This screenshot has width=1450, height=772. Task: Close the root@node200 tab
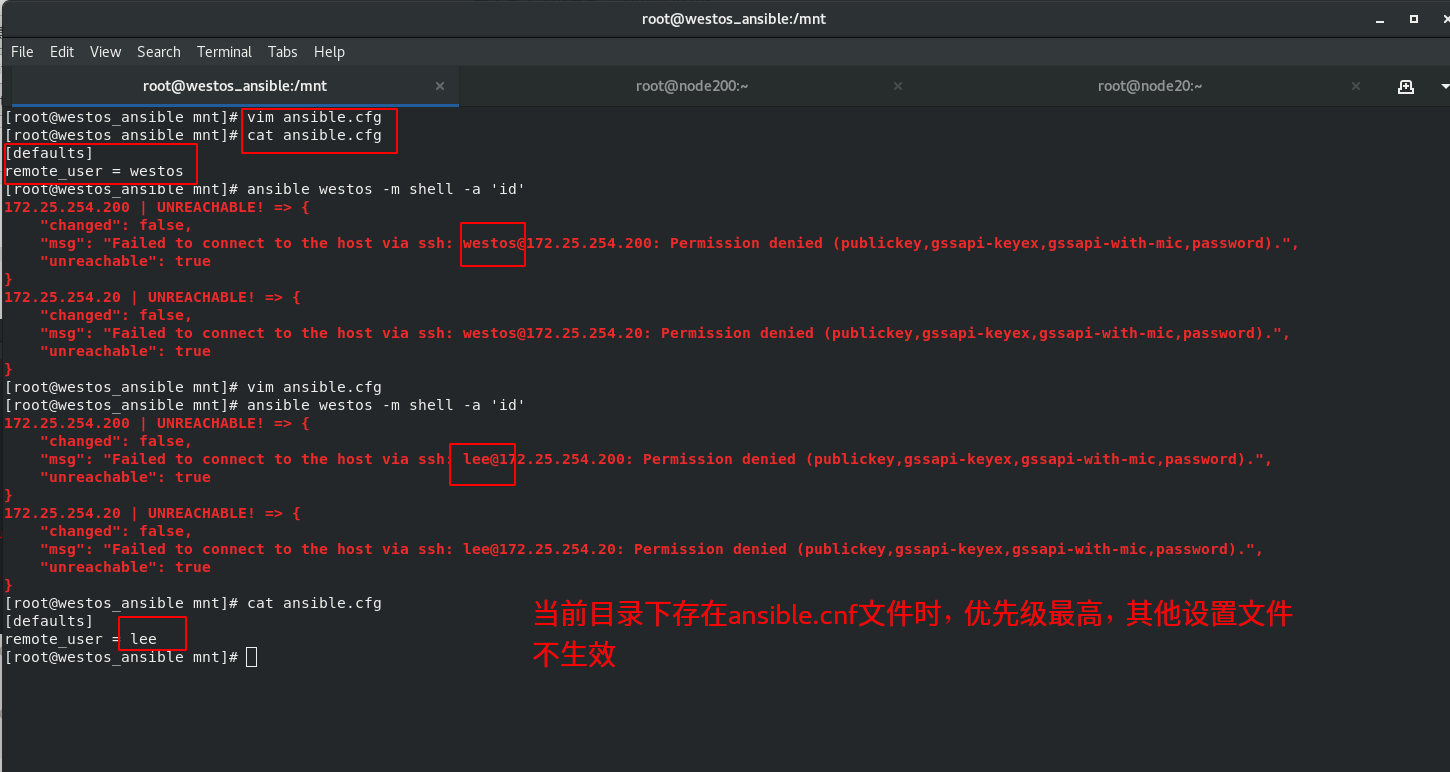897,86
